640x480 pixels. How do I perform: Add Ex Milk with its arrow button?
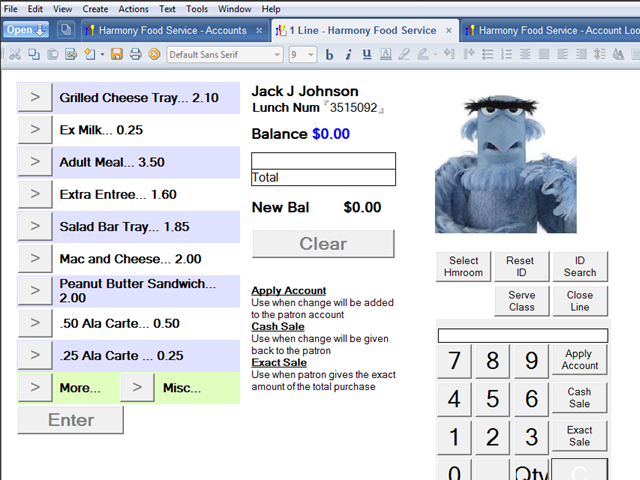[x=35, y=130]
